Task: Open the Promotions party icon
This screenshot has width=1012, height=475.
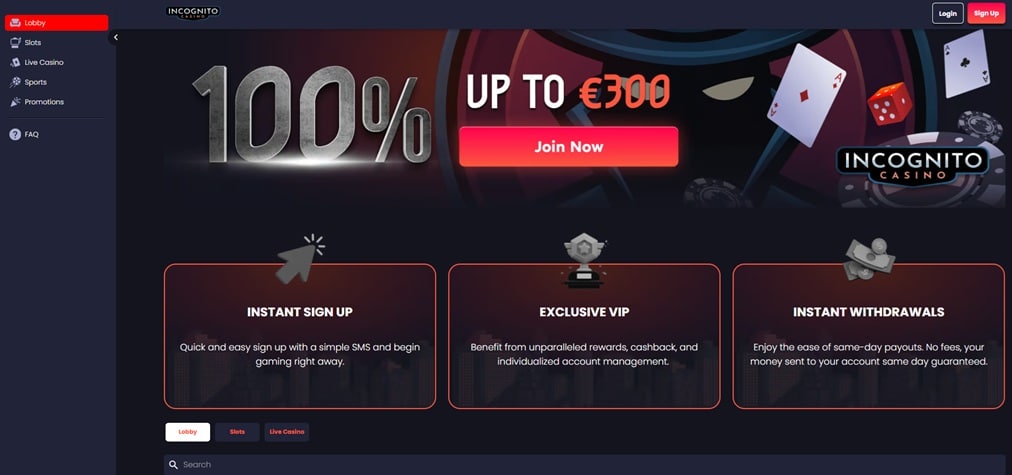Action: point(15,102)
